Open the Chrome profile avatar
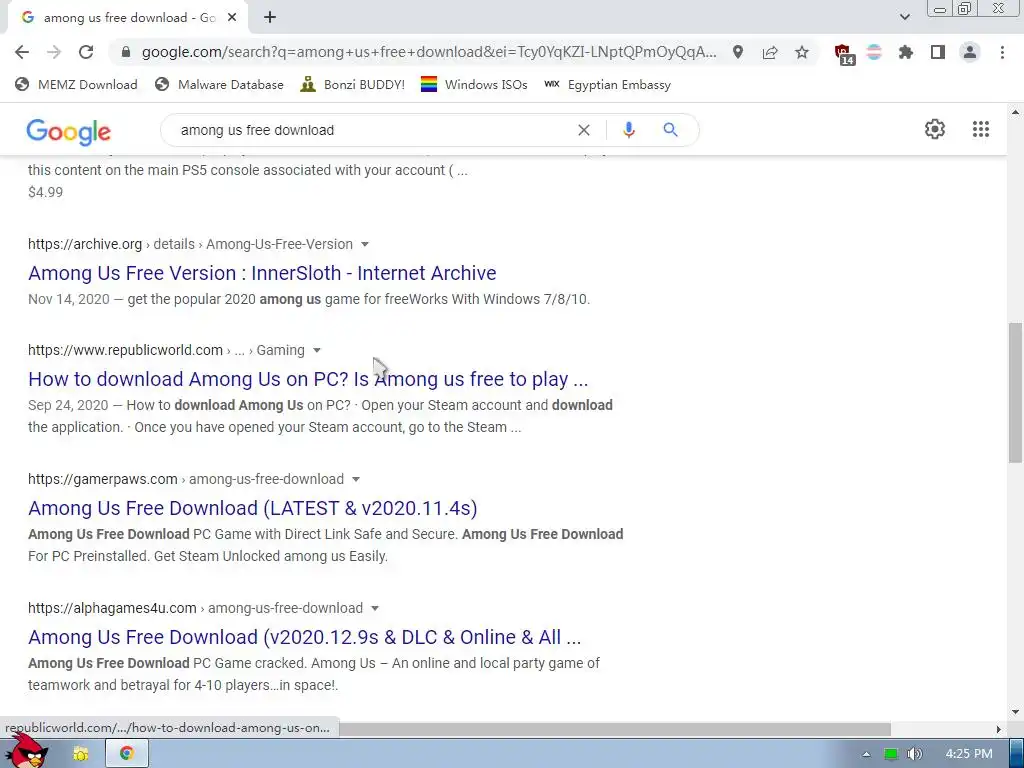This screenshot has width=1024, height=768. [970, 52]
